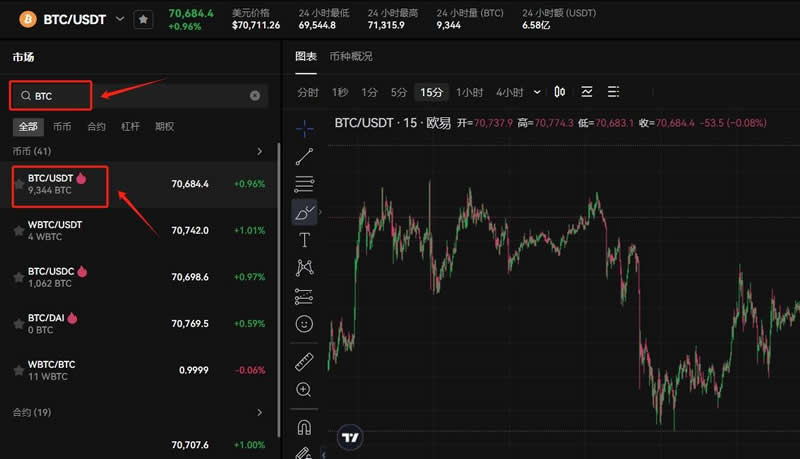Select the crosshair cursor tool

coord(305,128)
